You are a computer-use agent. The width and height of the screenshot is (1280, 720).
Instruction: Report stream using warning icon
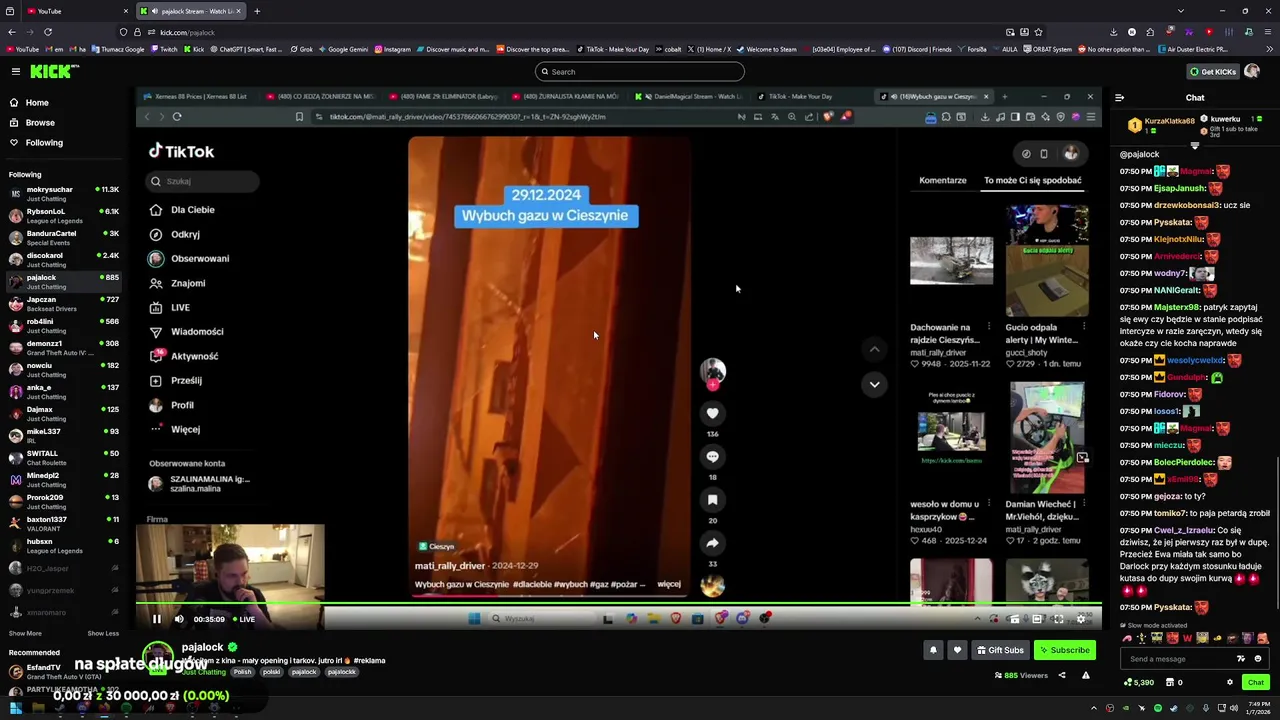(x=1085, y=675)
